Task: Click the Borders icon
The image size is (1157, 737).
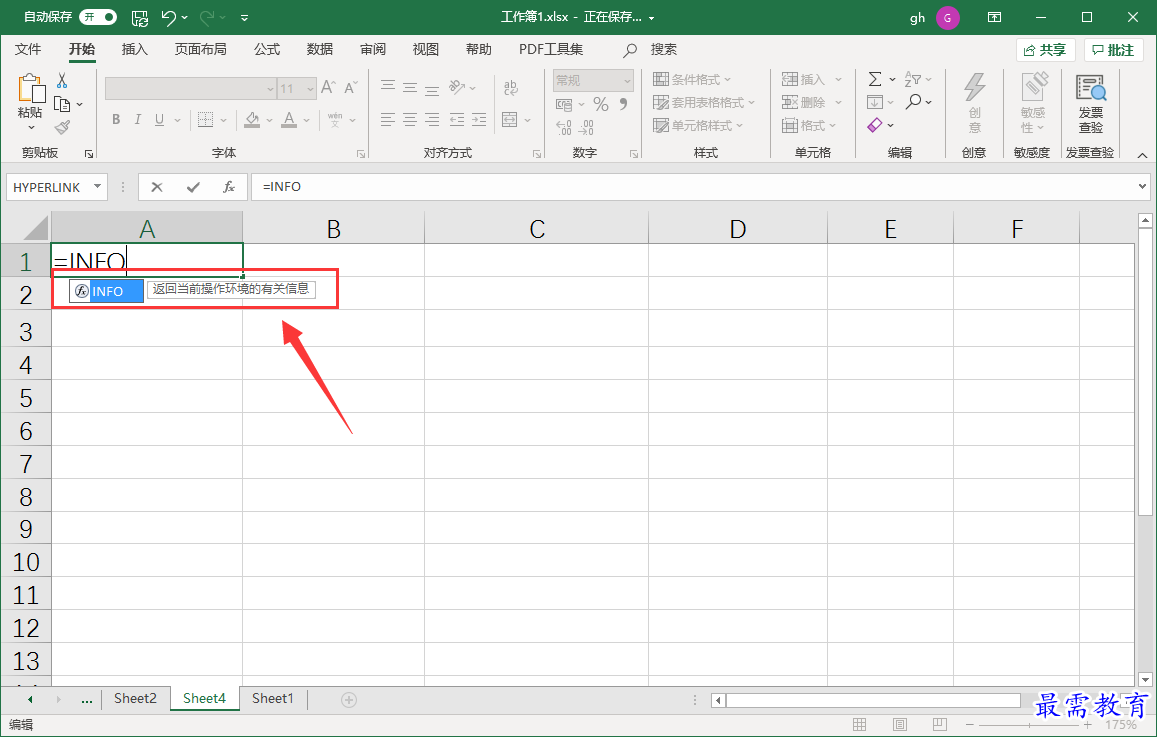Action: [206, 120]
